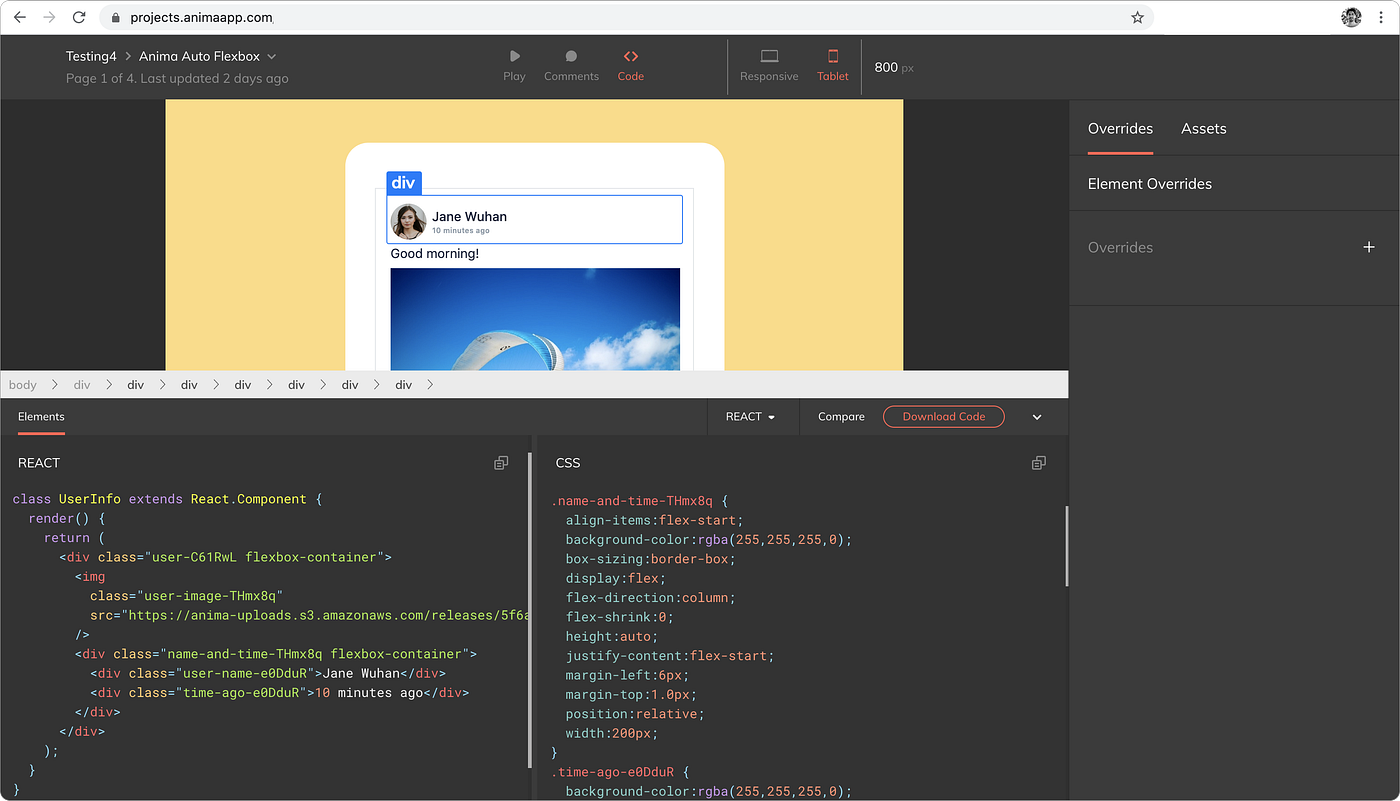
Task: Open the browser profile avatar
Action: point(1351,17)
